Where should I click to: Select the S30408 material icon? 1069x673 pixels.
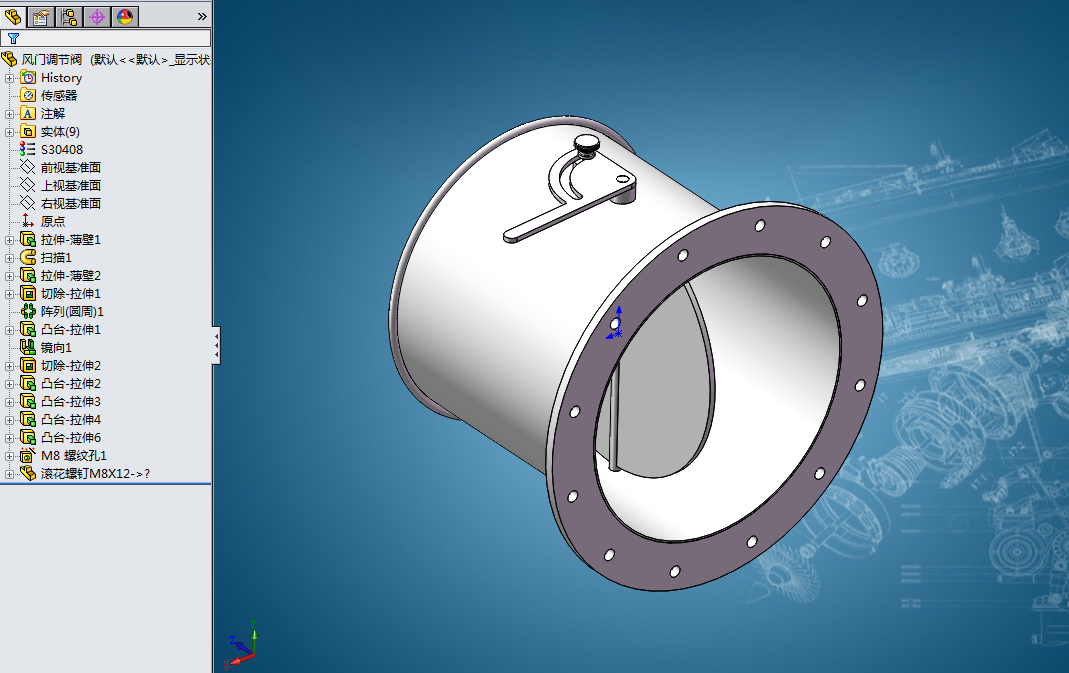coord(28,149)
